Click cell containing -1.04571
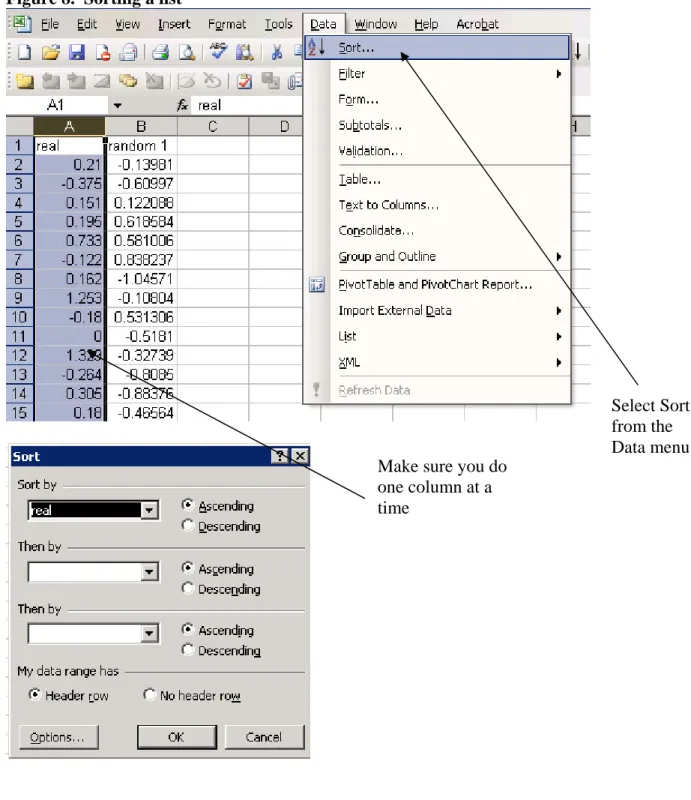Image resolution: width=691 pixels, height=800 pixels. pos(141,279)
